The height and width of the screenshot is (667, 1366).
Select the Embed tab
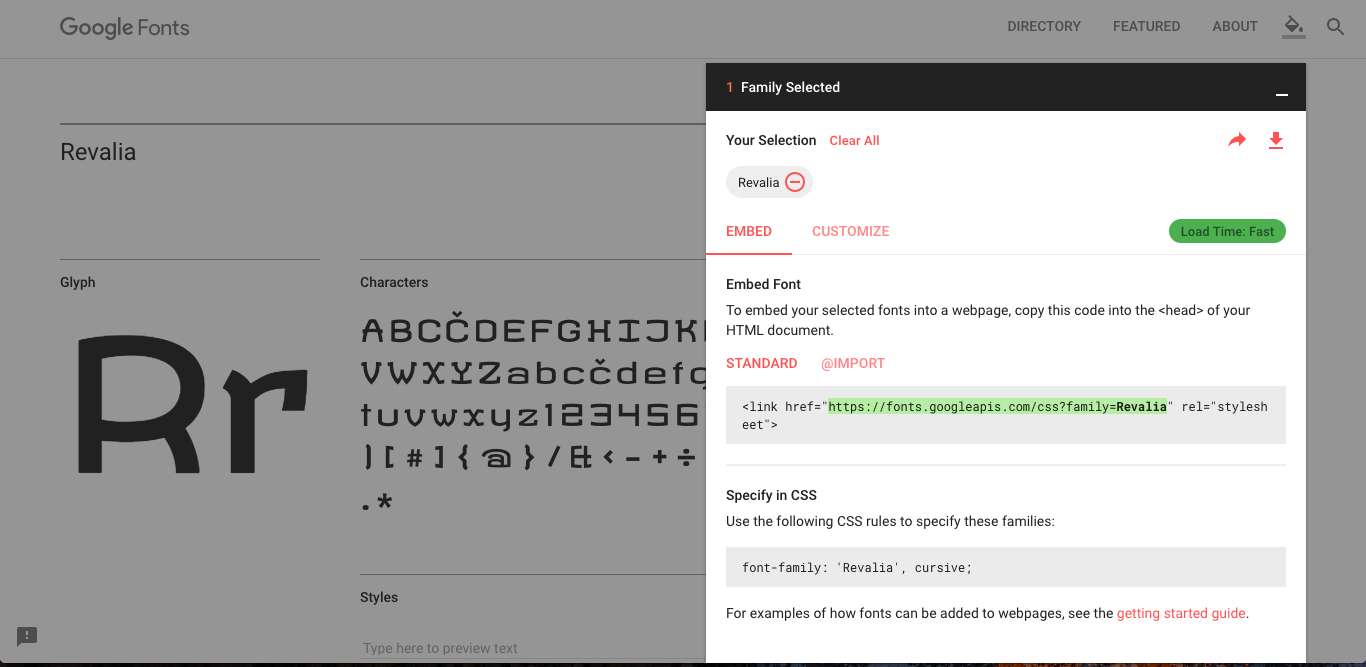pyautogui.click(x=749, y=231)
